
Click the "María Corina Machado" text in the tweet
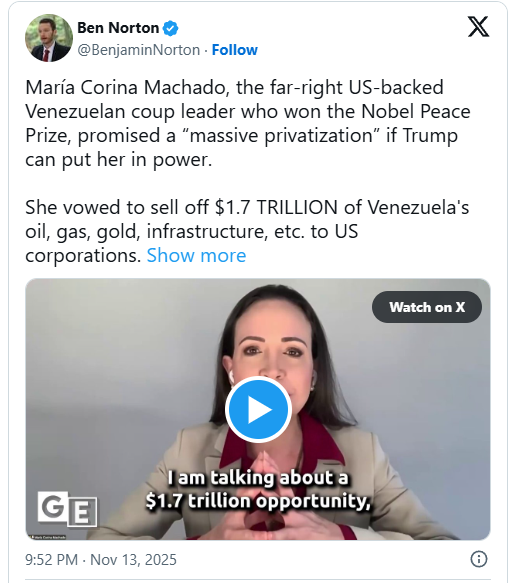pyautogui.click(x=125, y=88)
